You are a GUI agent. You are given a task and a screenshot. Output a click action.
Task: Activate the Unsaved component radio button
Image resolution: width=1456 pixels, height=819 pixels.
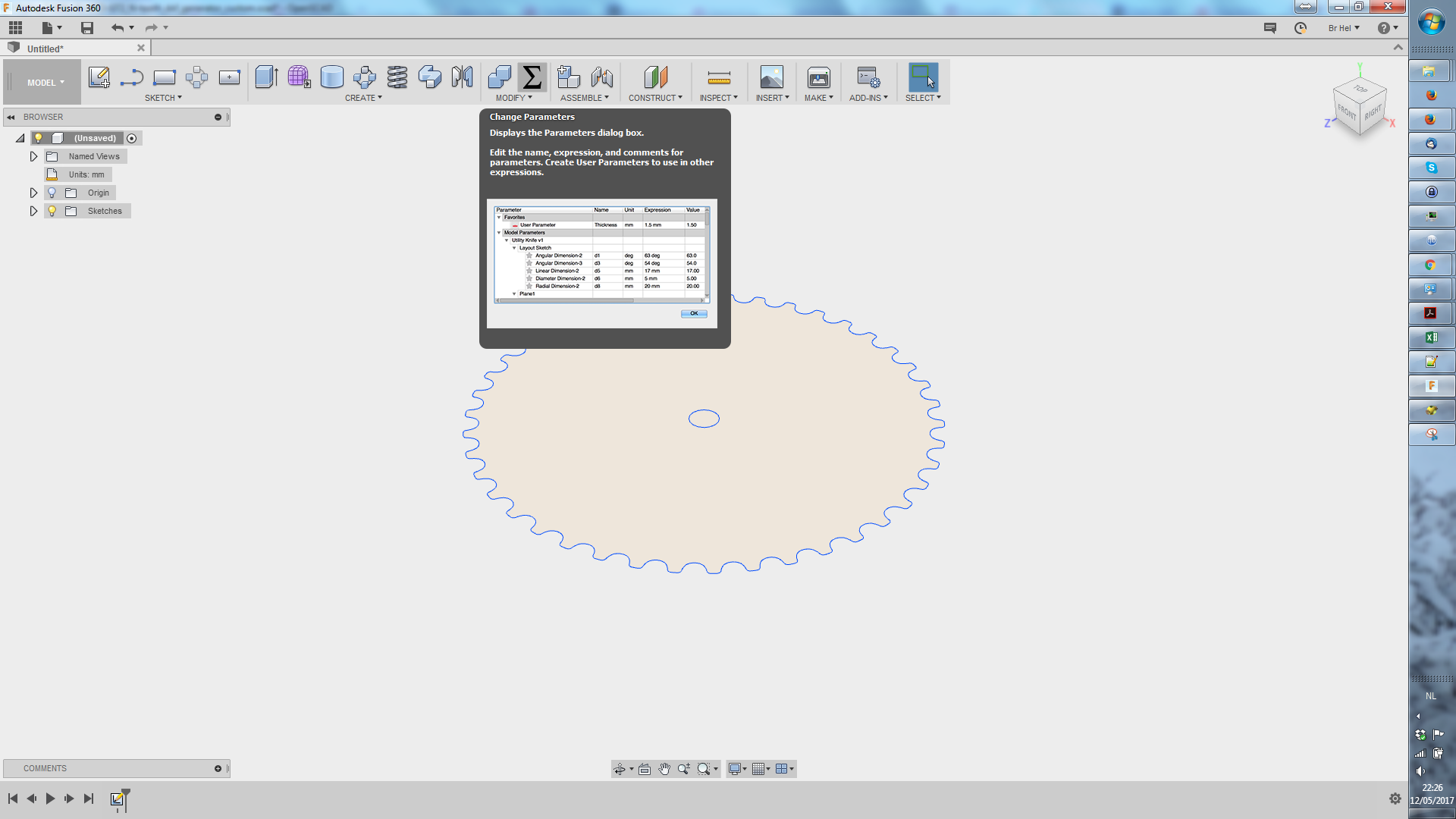[132, 138]
